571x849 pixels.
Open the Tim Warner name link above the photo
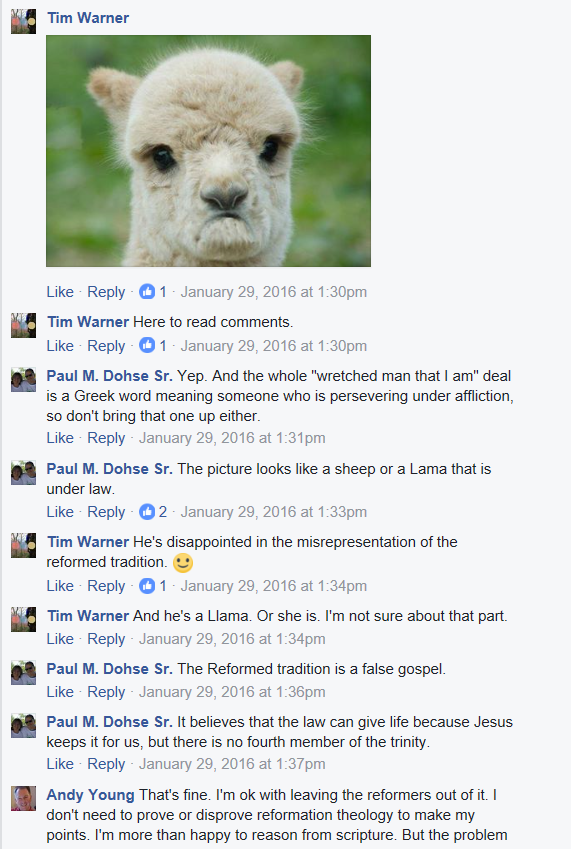tap(88, 18)
